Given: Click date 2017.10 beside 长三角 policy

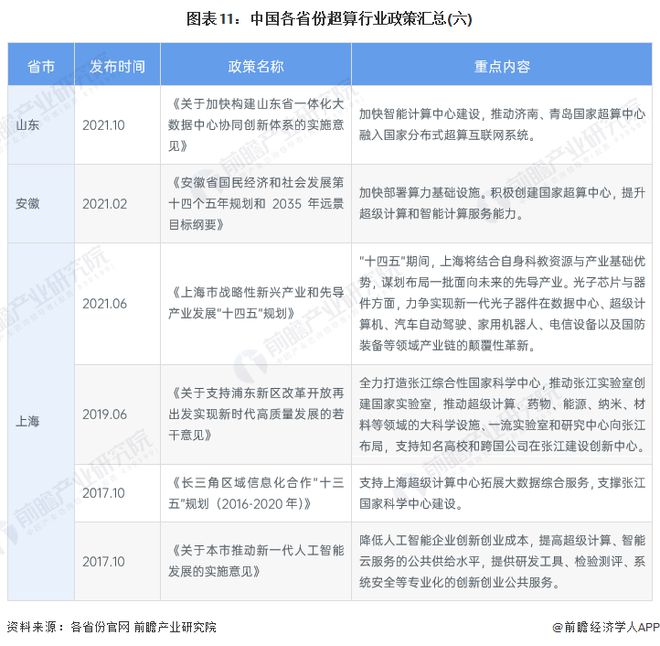Looking at the screenshot, I should pyautogui.click(x=104, y=493).
